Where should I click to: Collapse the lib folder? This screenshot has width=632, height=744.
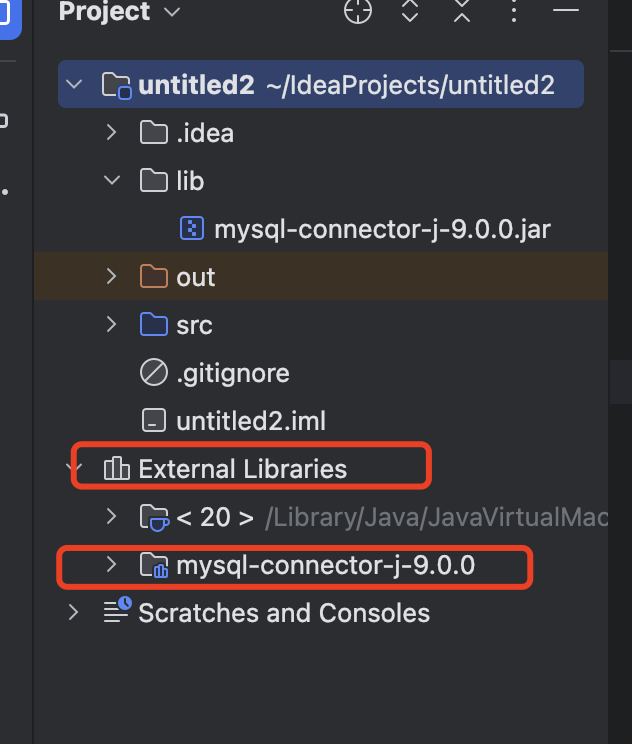click(112, 181)
